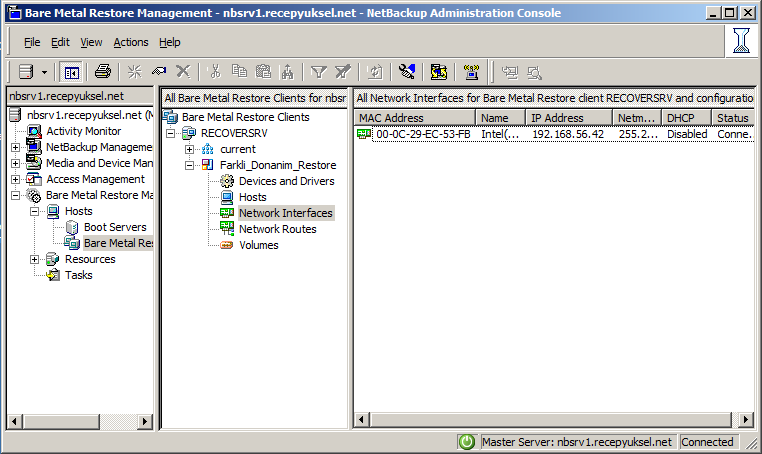Select Devices and Drivers item
The image size is (762, 454).
point(287,181)
